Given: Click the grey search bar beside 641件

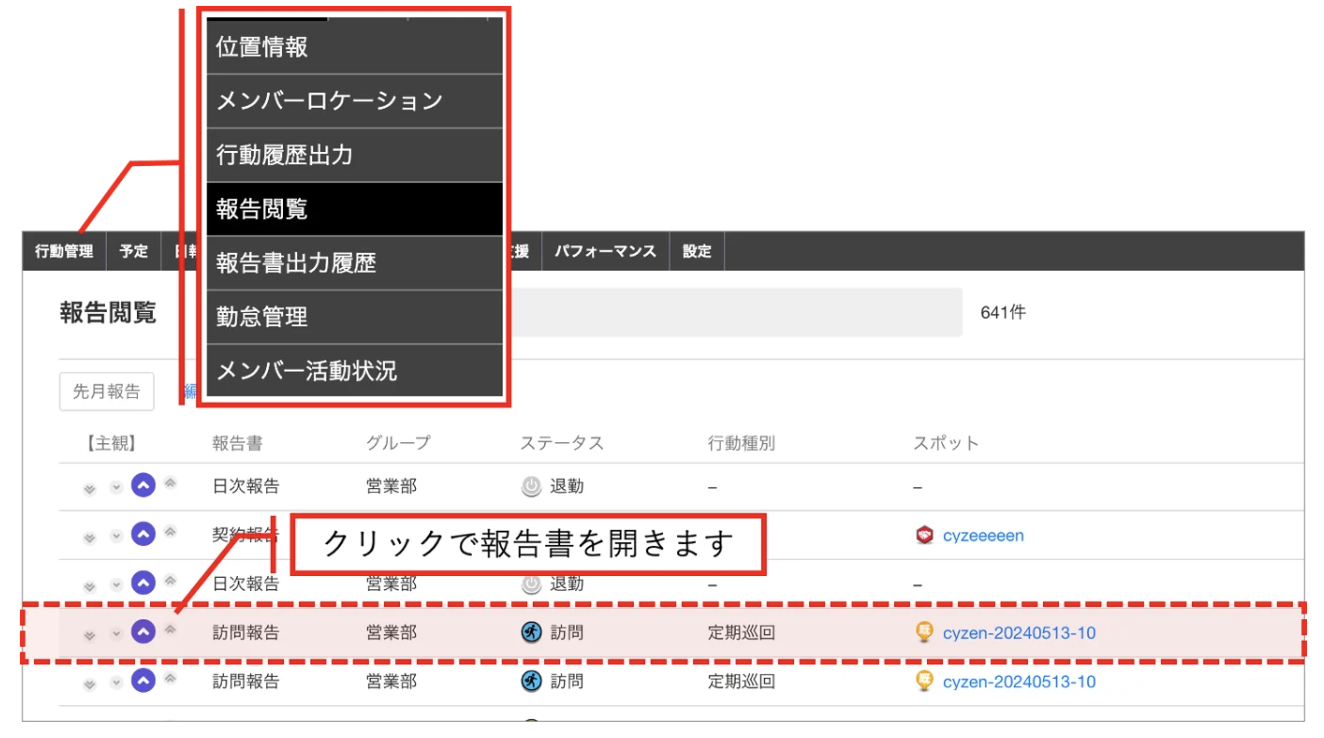Looking at the screenshot, I should (x=736, y=312).
